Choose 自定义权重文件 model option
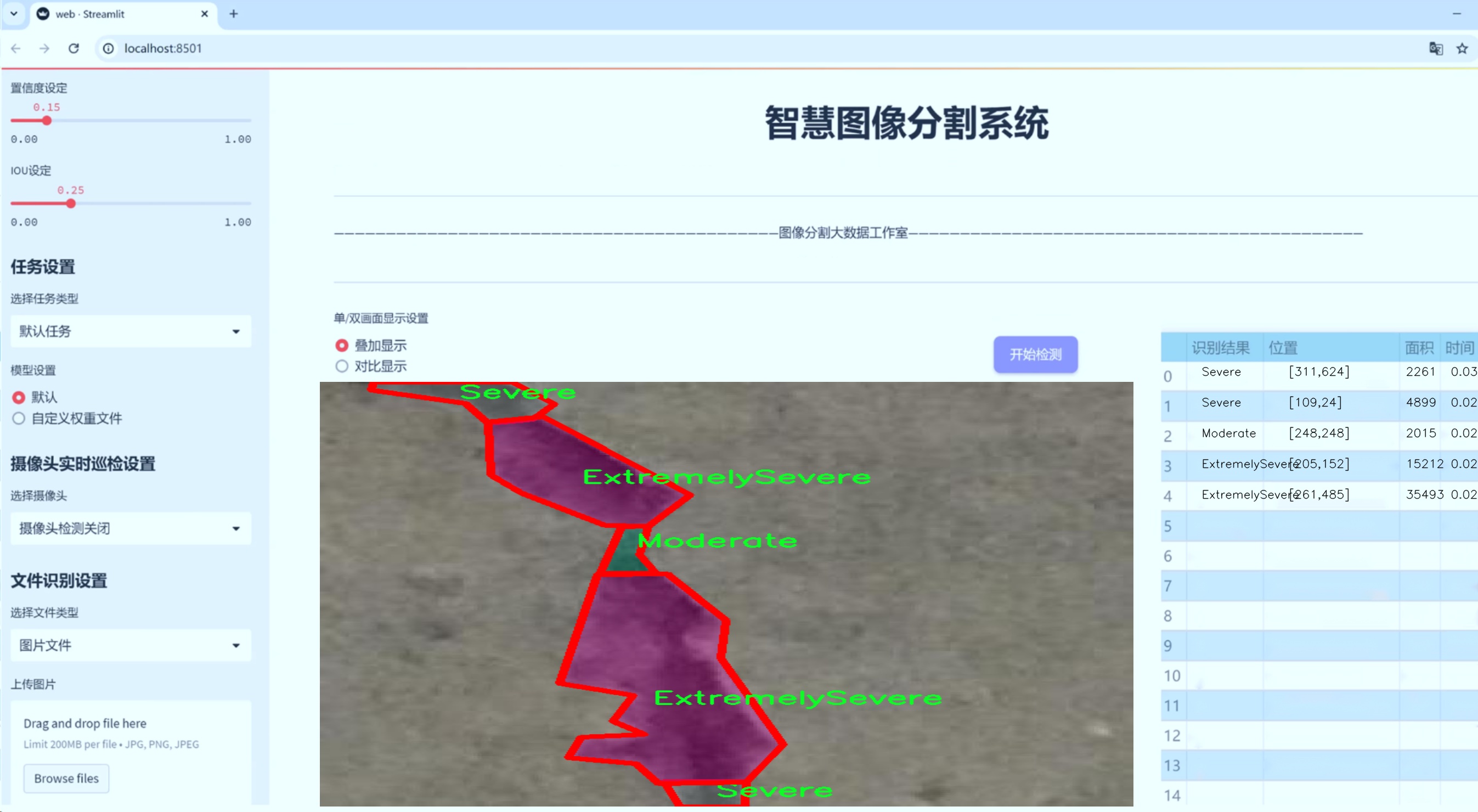Screen dimensions: 1478x812 point(18,418)
